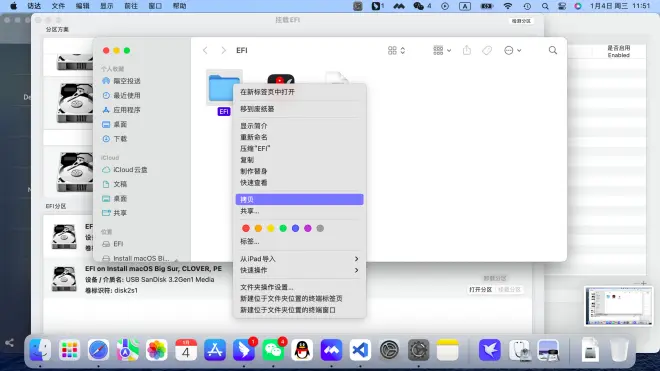The width and height of the screenshot is (660, 371).
Task: Open Trash from the Dock
Action: click(619, 350)
